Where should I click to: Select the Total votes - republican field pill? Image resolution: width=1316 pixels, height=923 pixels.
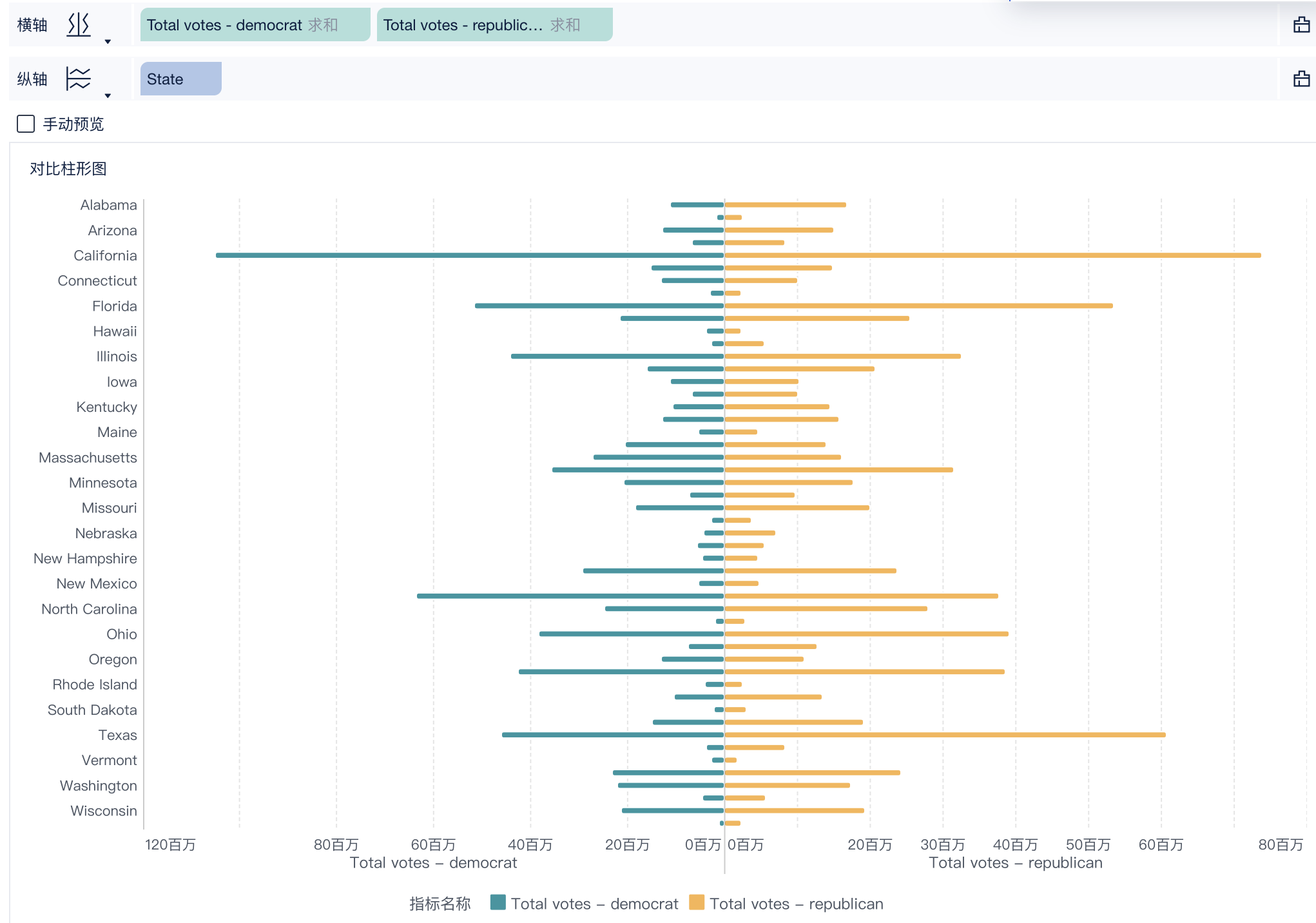tap(463, 25)
